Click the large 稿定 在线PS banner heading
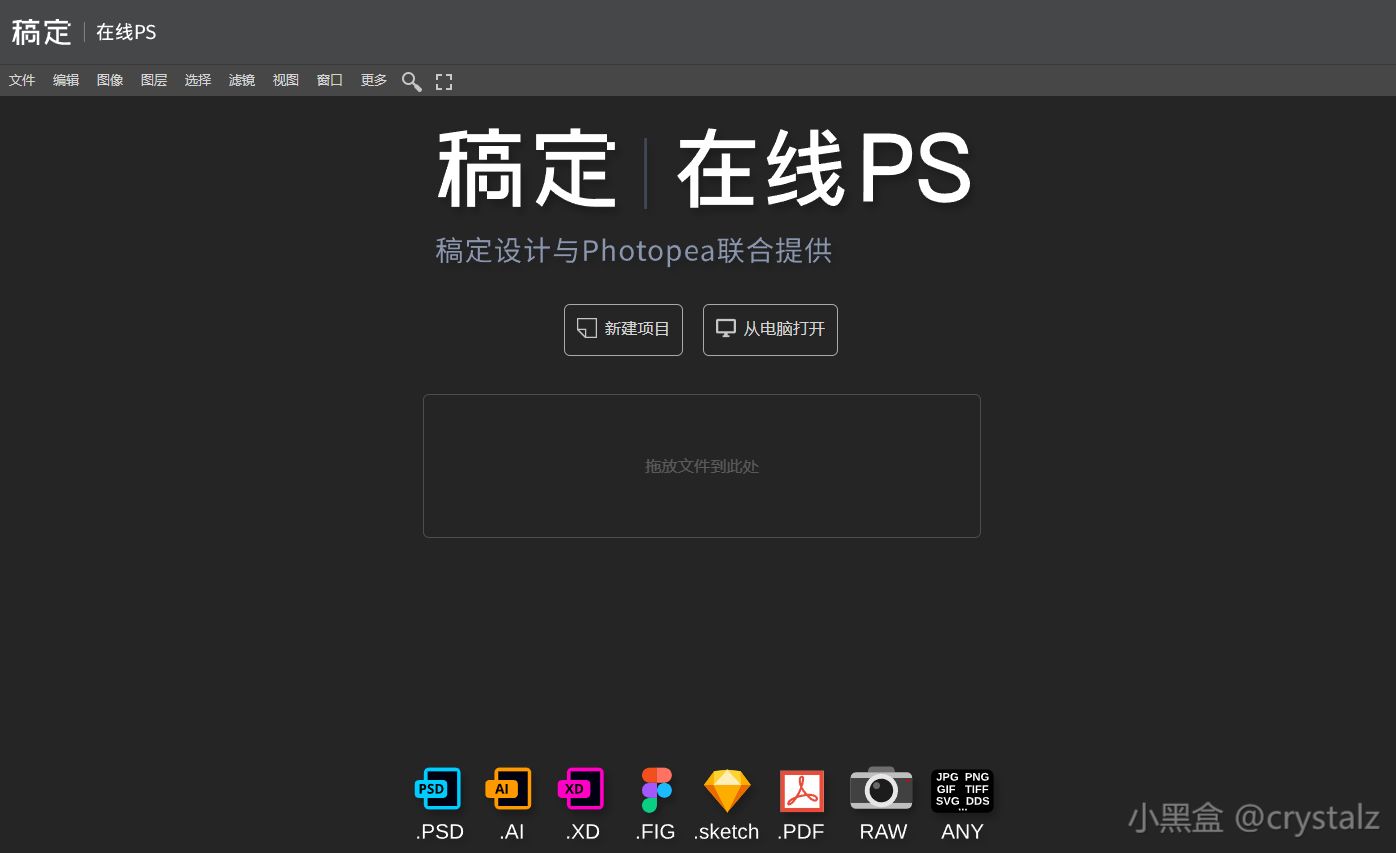This screenshot has width=1396, height=853. click(704, 169)
